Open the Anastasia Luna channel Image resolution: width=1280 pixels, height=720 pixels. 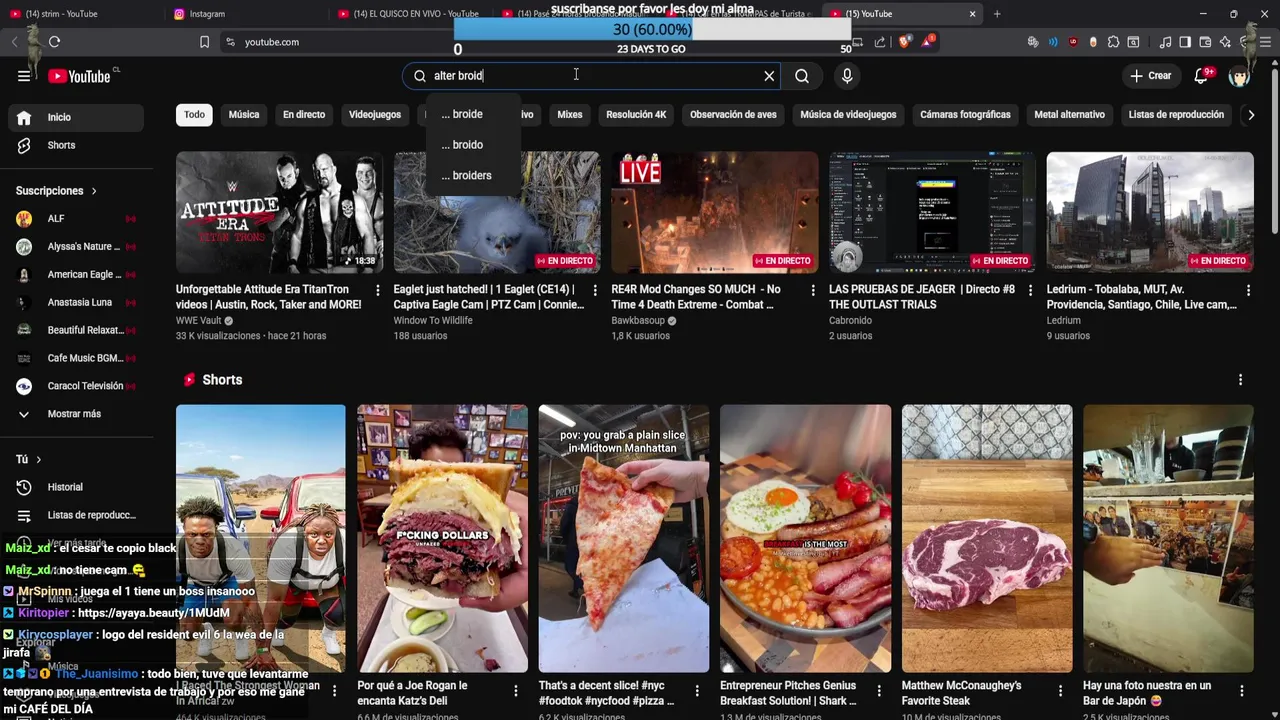click(76, 302)
